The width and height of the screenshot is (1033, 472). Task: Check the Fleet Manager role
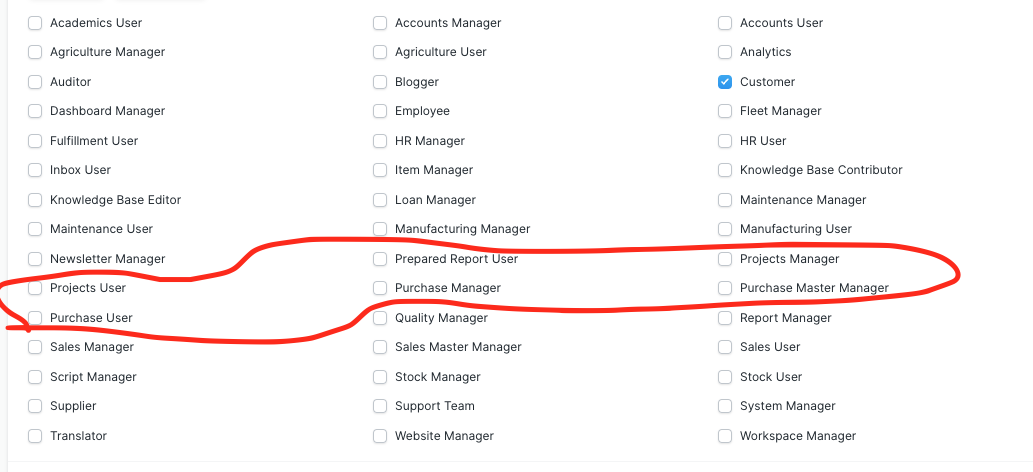(x=725, y=111)
